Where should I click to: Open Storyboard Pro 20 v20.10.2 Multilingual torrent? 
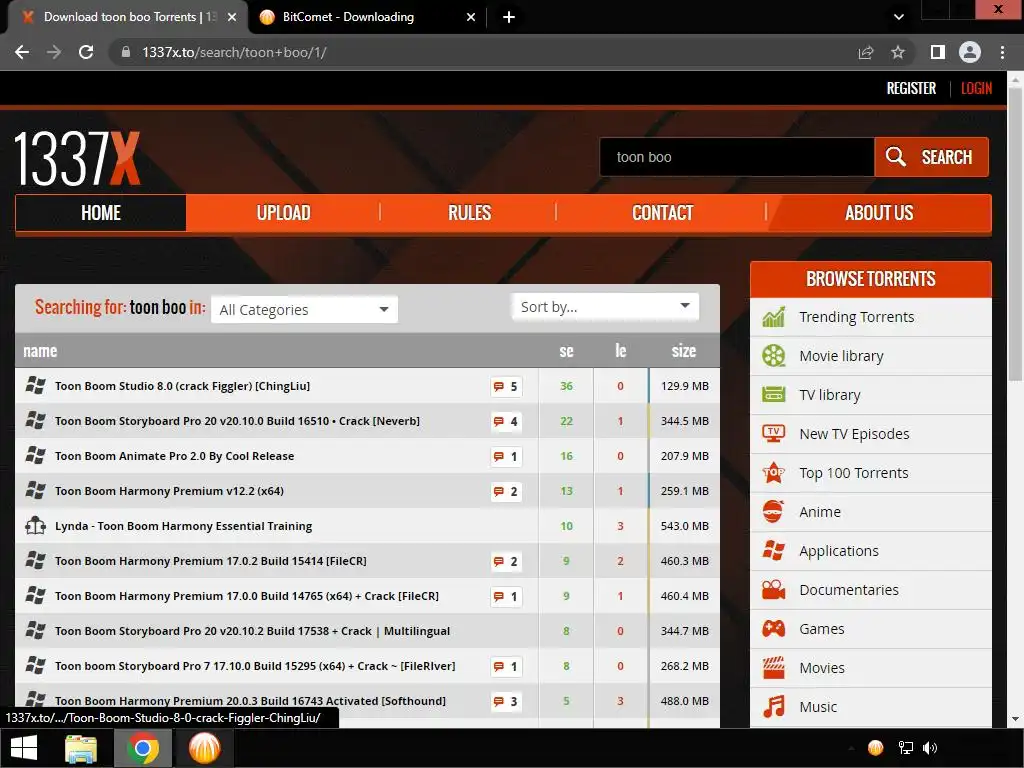pyautogui.click(x=252, y=631)
